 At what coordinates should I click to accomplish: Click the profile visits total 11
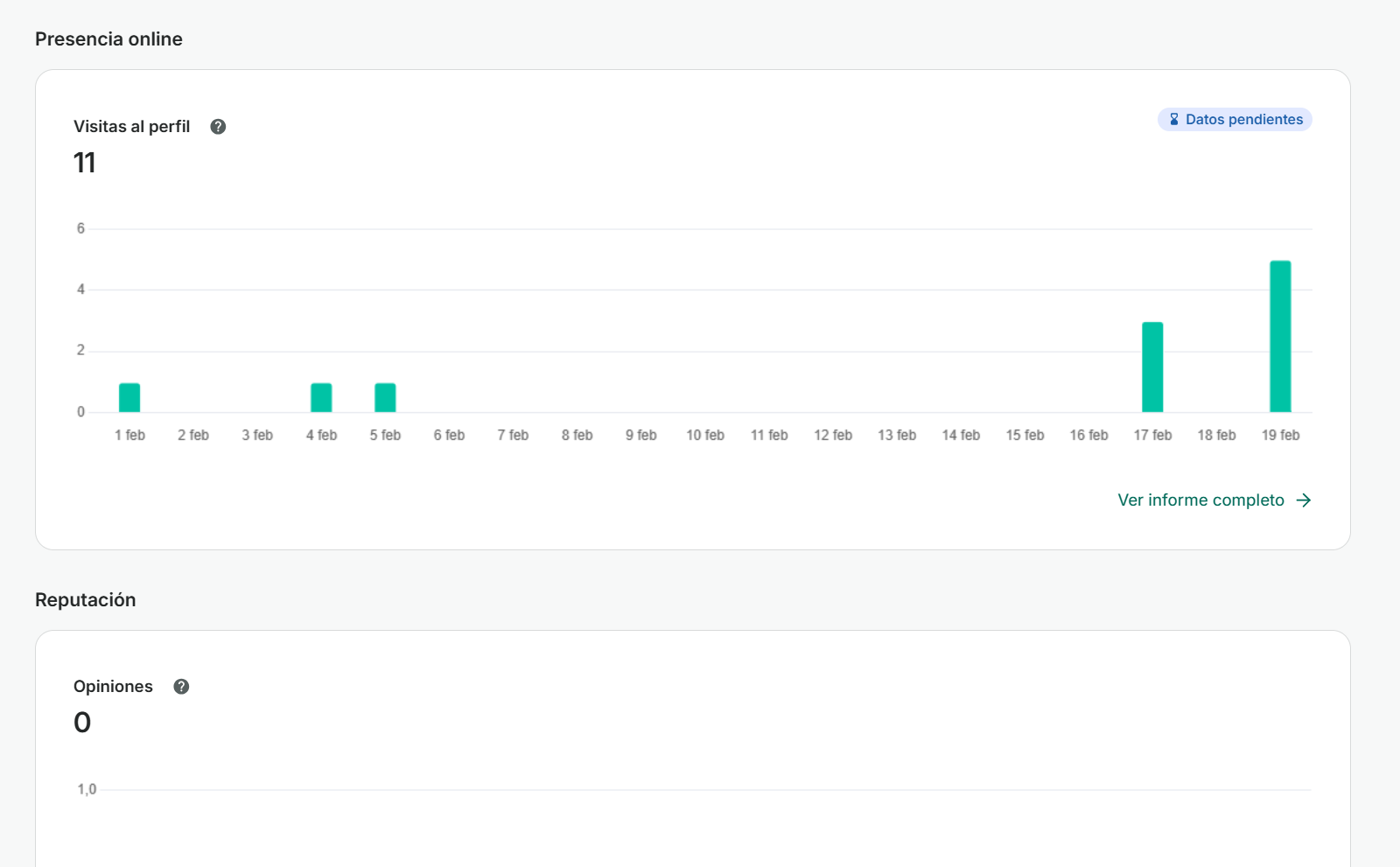tap(85, 164)
